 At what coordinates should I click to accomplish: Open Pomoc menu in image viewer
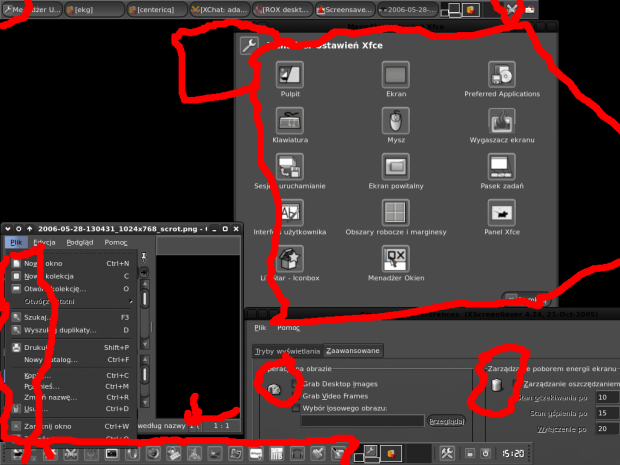(116, 242)
